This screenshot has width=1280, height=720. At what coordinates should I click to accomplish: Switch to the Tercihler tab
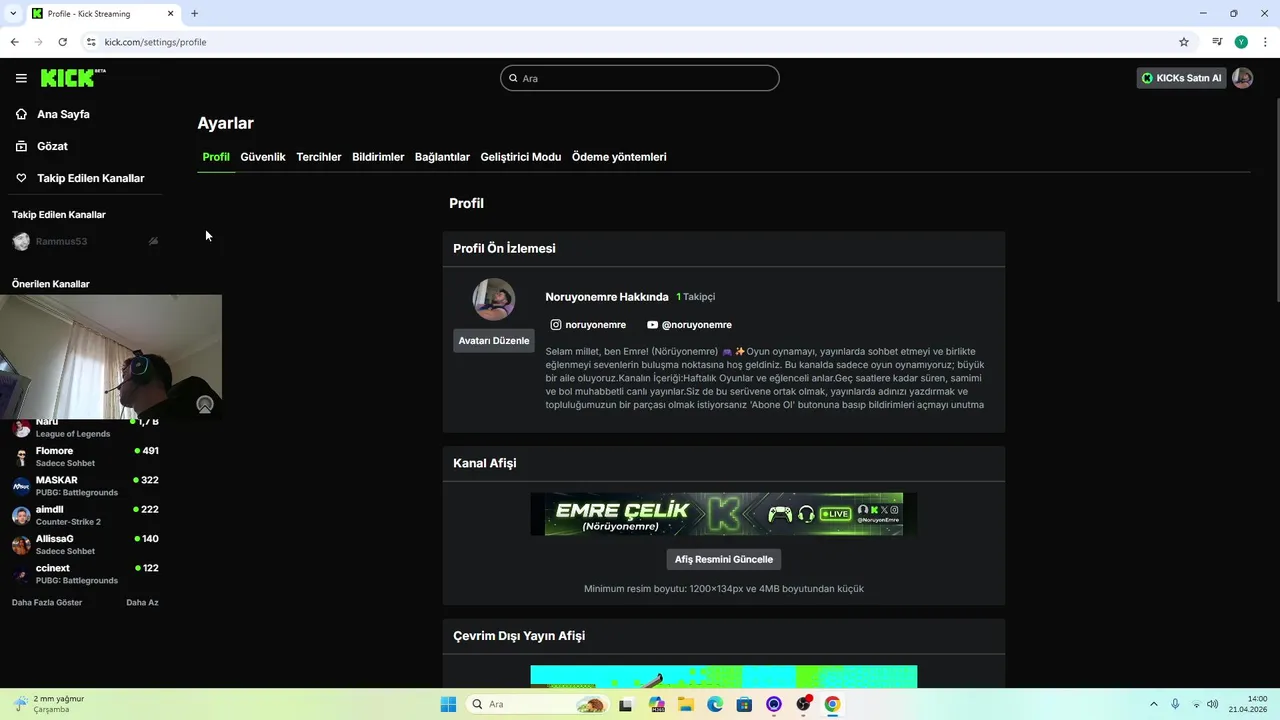319,157
